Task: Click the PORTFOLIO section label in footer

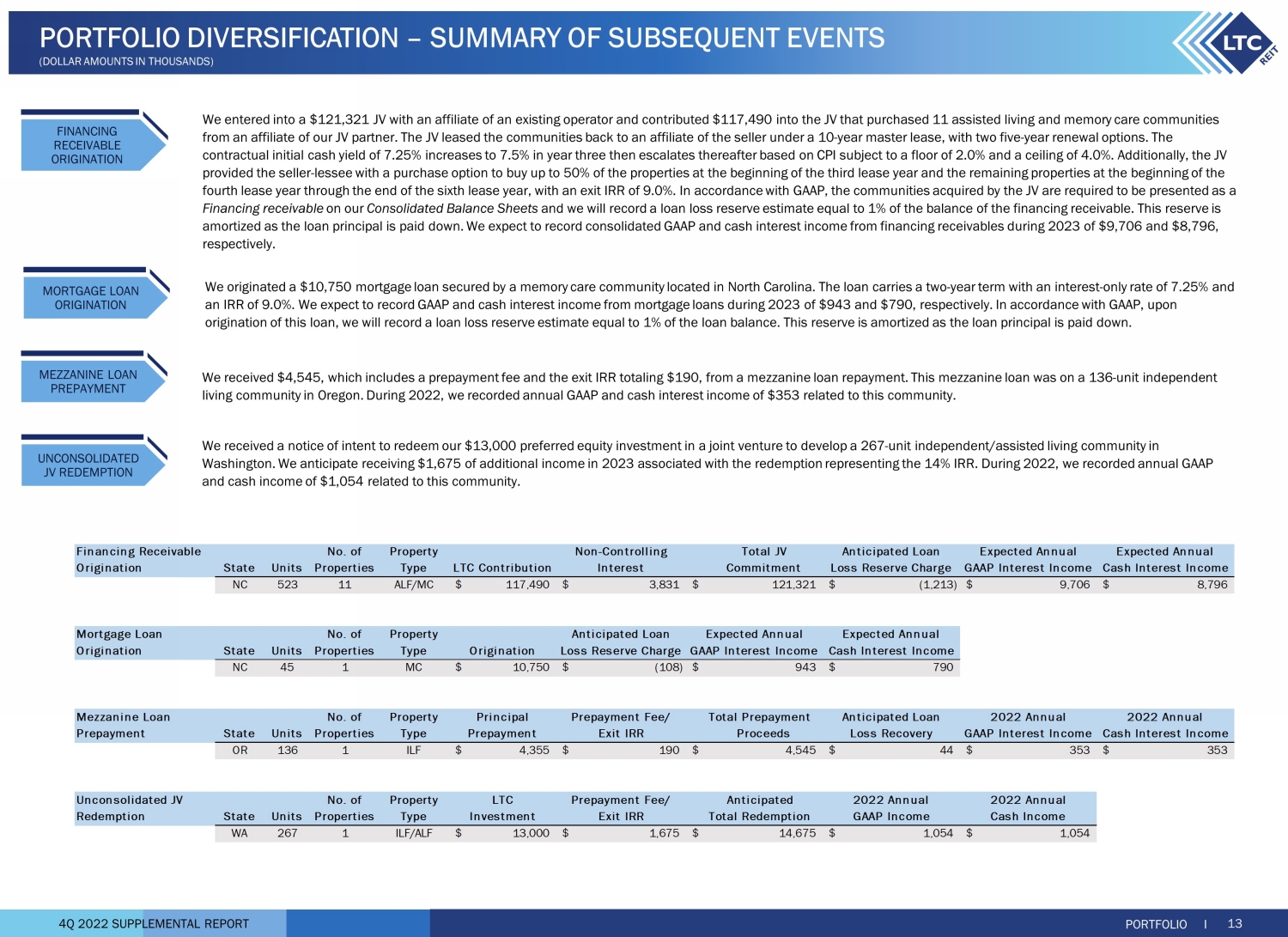Action: click(1156, 924)
